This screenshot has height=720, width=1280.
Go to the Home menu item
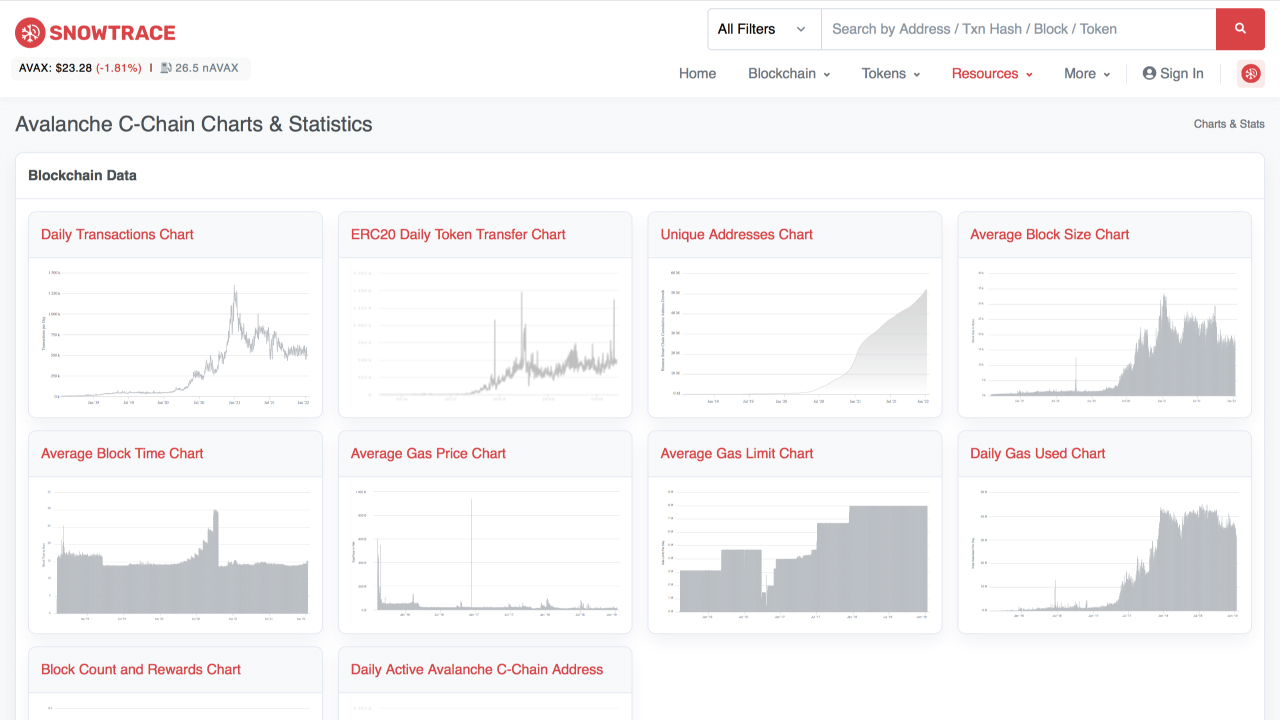pyautogui.click(x=697, y=73)
